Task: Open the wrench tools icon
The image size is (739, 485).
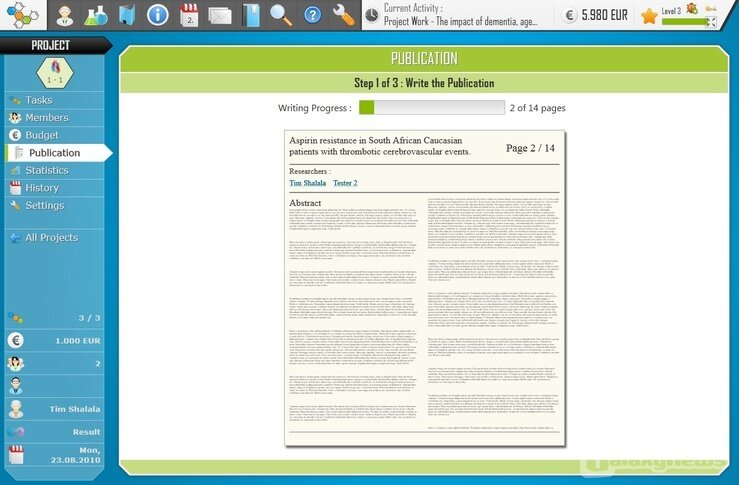Action: pos(344,15)
